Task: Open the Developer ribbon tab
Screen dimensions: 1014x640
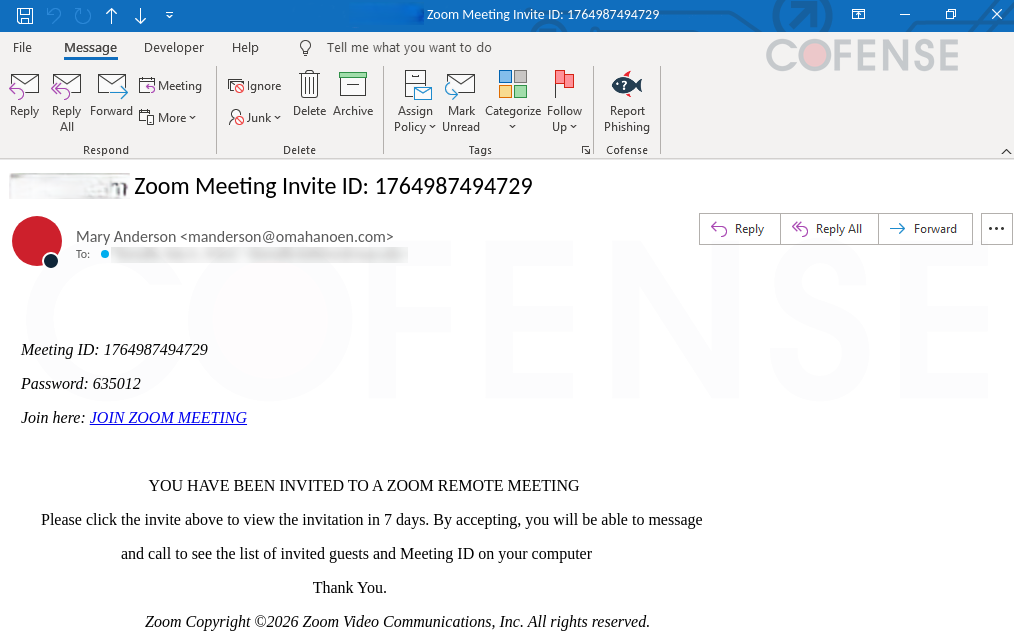Action: click(173, 47)
